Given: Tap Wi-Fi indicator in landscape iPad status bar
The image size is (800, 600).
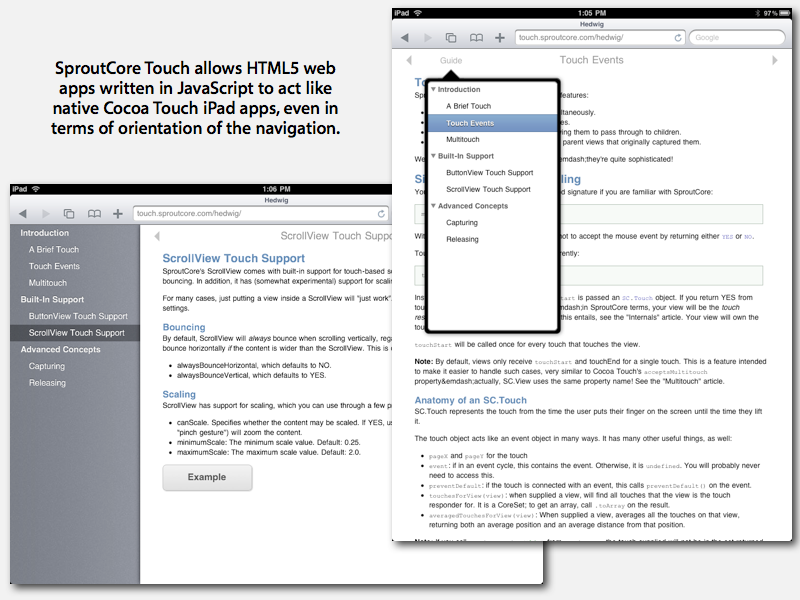Looking at the screenshot, I should 36,189.
